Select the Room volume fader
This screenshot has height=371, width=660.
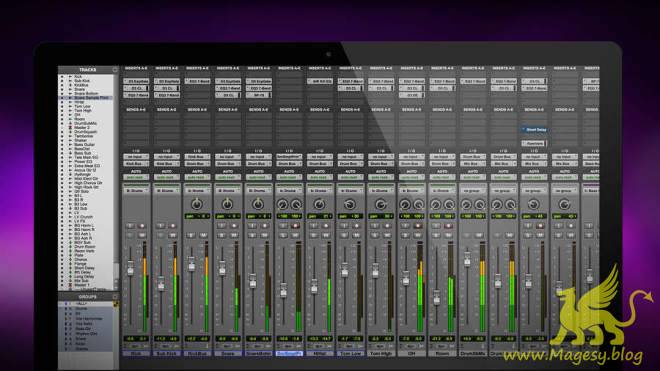tap(437, 297)
